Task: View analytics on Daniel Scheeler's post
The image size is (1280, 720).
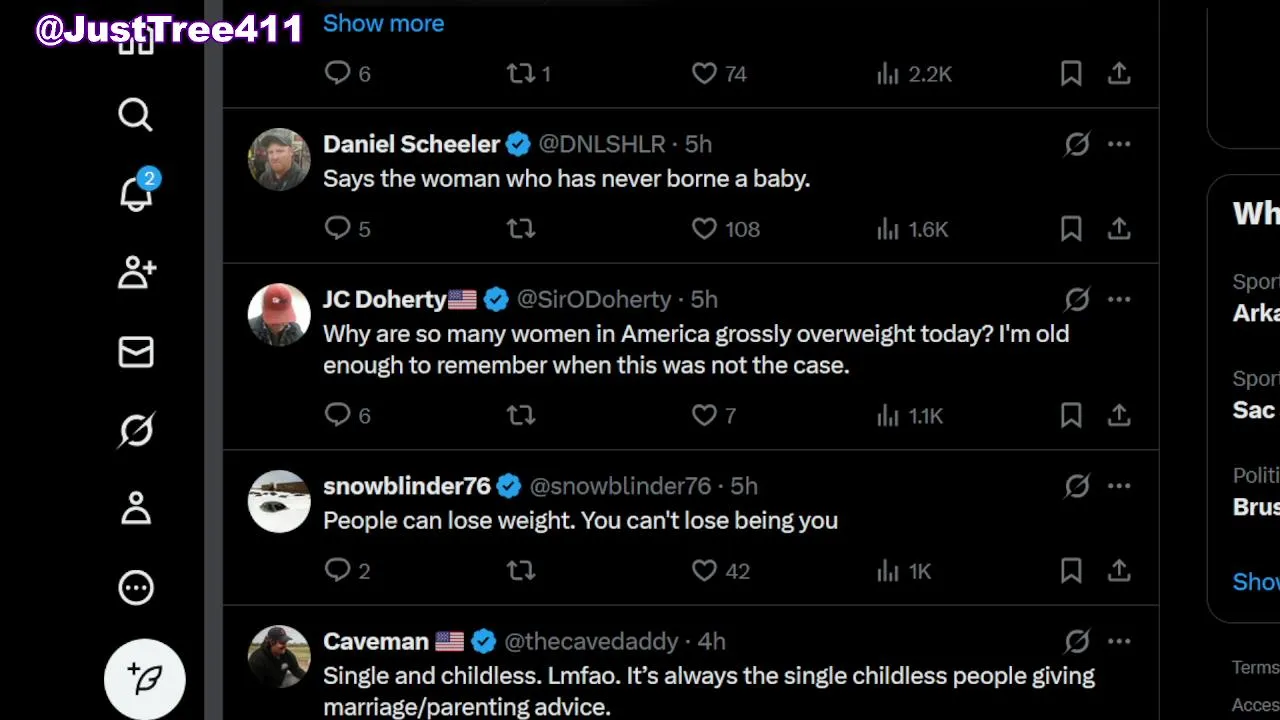Action: click(888, 229)
